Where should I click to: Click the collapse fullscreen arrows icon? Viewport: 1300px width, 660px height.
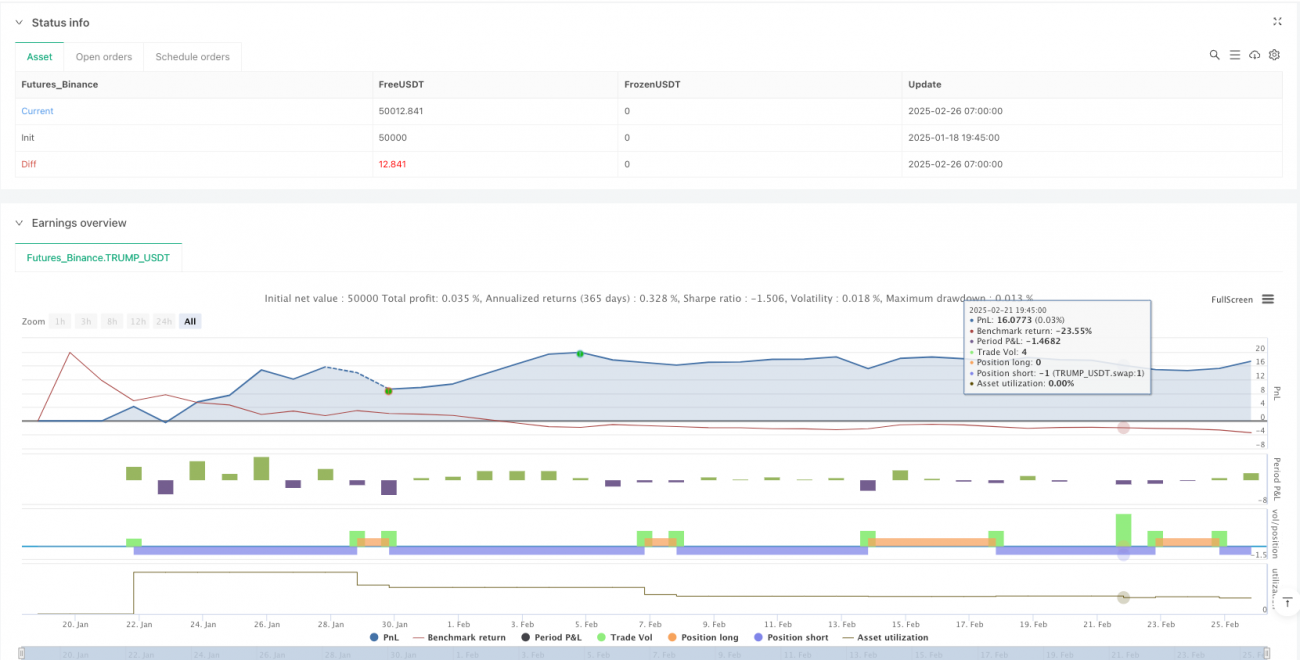(x=1277, y=21)
